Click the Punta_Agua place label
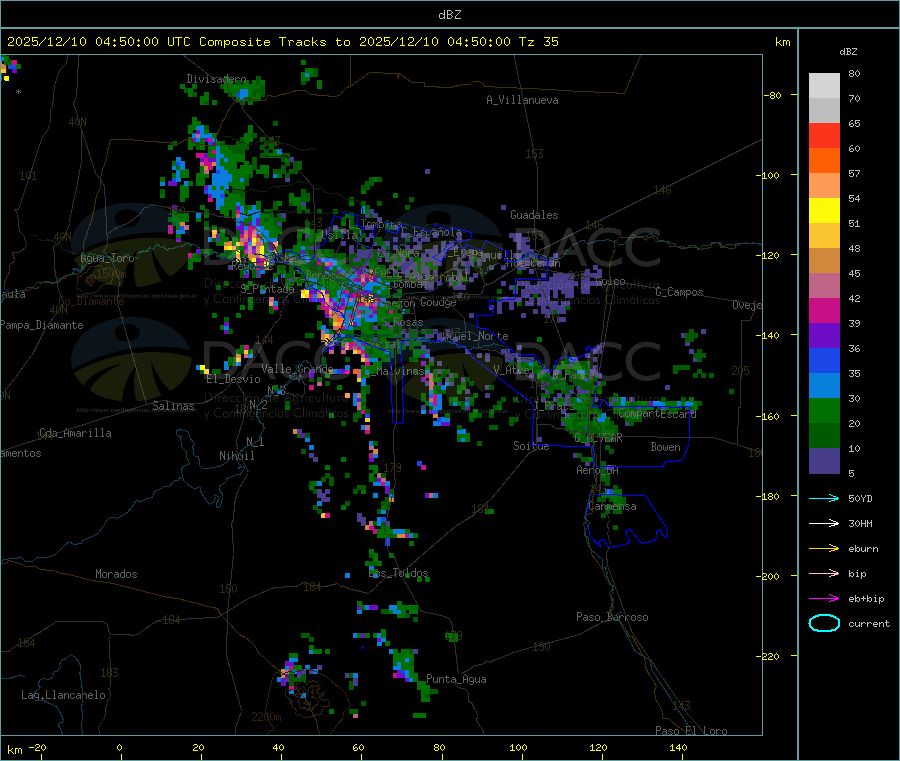900x761 pixels. pos(456,679)
